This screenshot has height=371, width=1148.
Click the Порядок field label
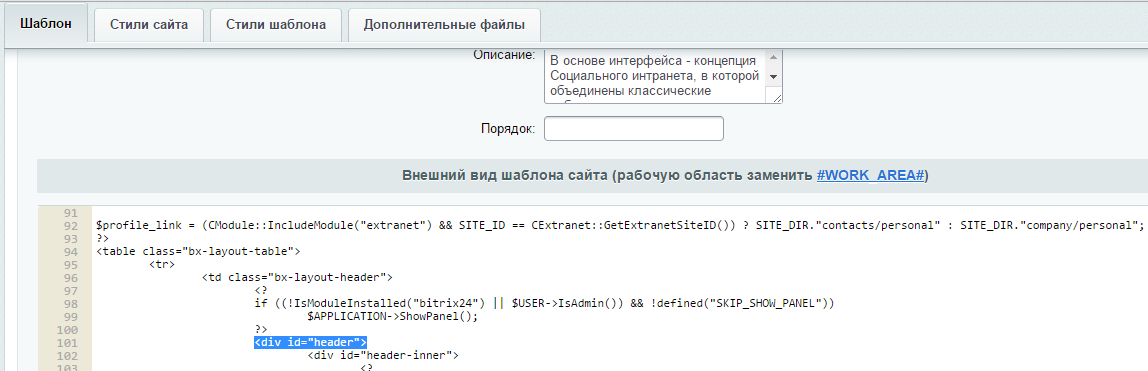(x=508, y=128)
